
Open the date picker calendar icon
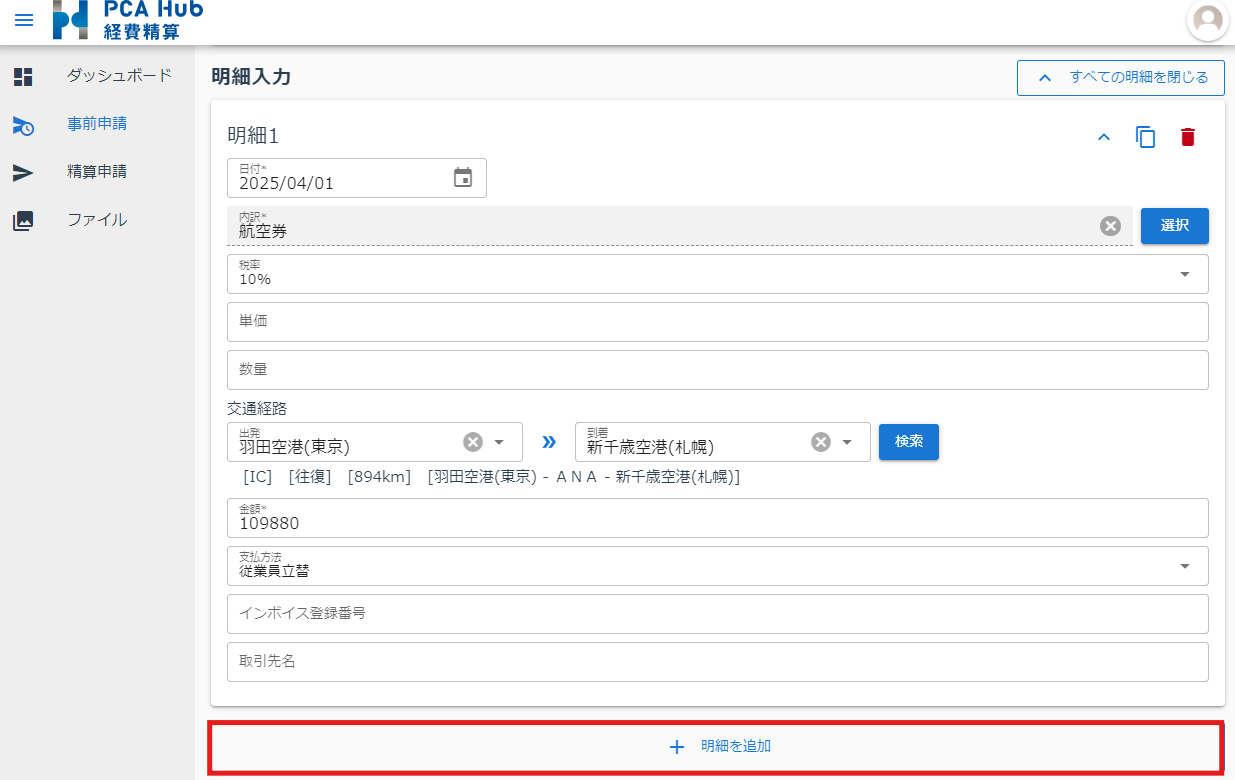pyautogui.click(x=463, y=178)
